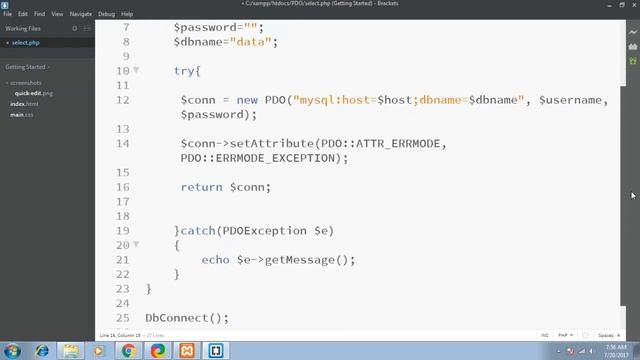Launch Internet Explorer from taskbar
This screenshot has height=360, width=640.
42,351
